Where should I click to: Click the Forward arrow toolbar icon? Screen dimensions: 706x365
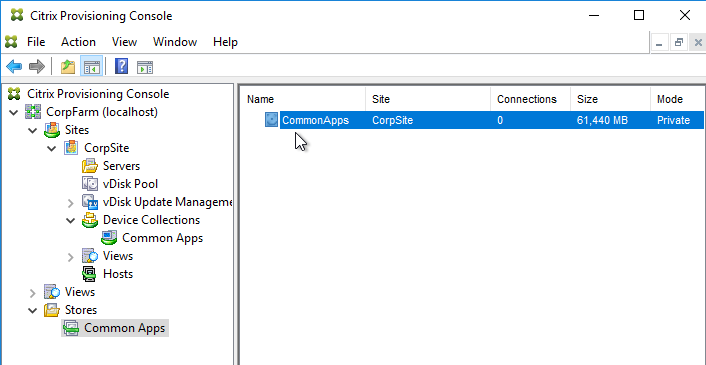[x=37, y=68]
